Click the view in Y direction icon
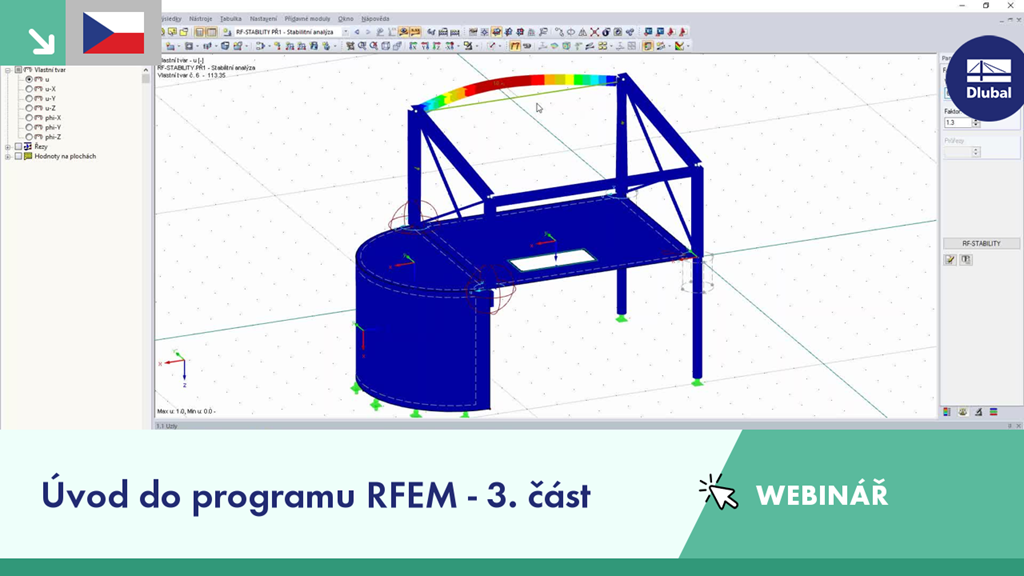 tap(424, 46)
